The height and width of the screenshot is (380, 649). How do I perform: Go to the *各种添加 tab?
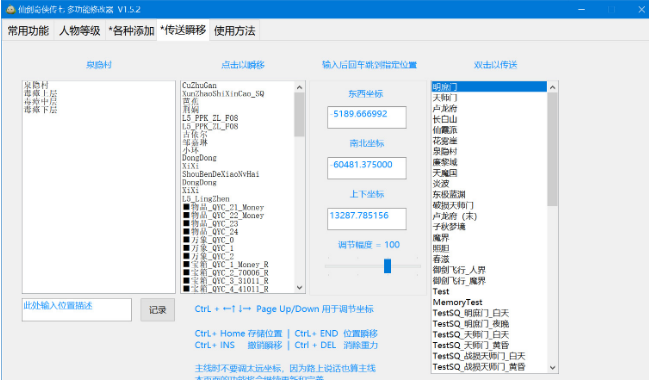point(131,31)
